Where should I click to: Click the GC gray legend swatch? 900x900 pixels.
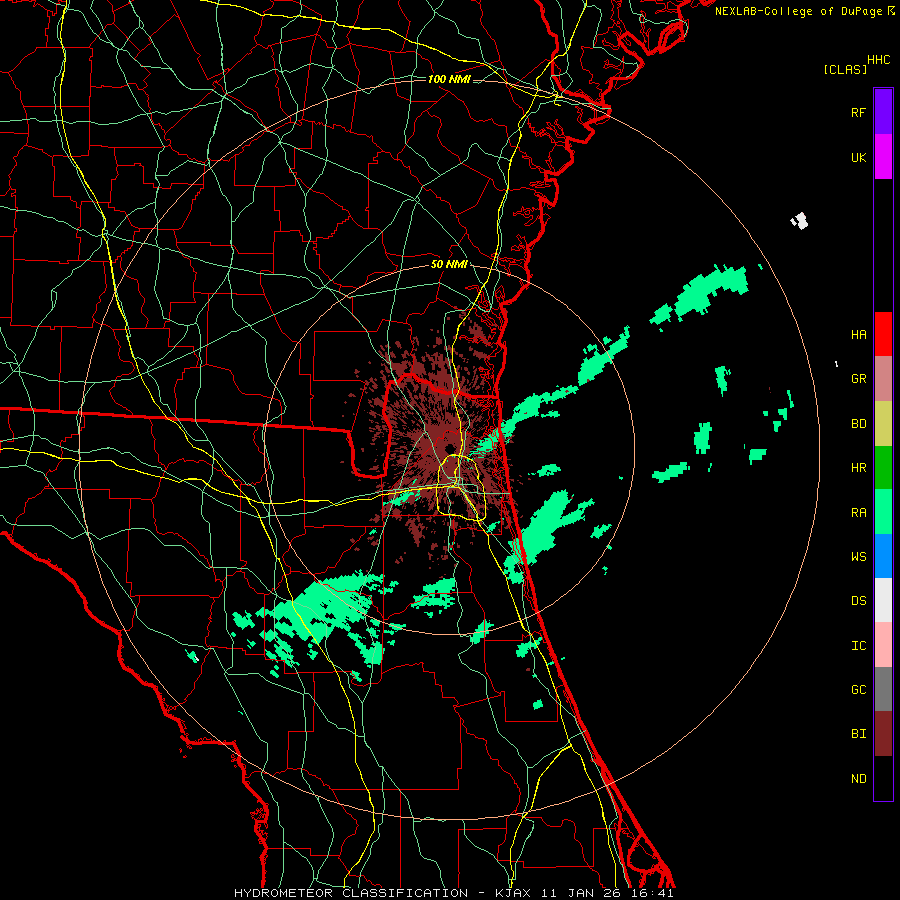(883, 689)
